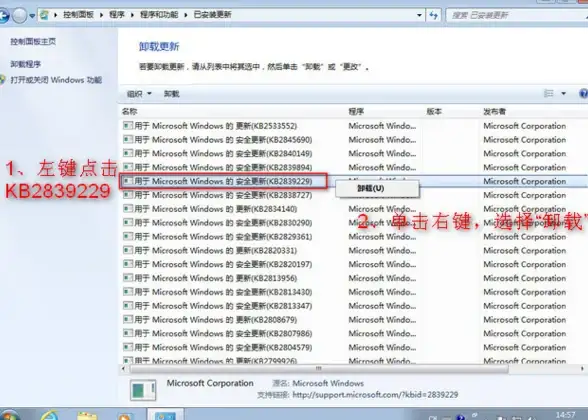Open the help question mark icon
Viewport: 588px width, 420px height.
click(584, 93)
